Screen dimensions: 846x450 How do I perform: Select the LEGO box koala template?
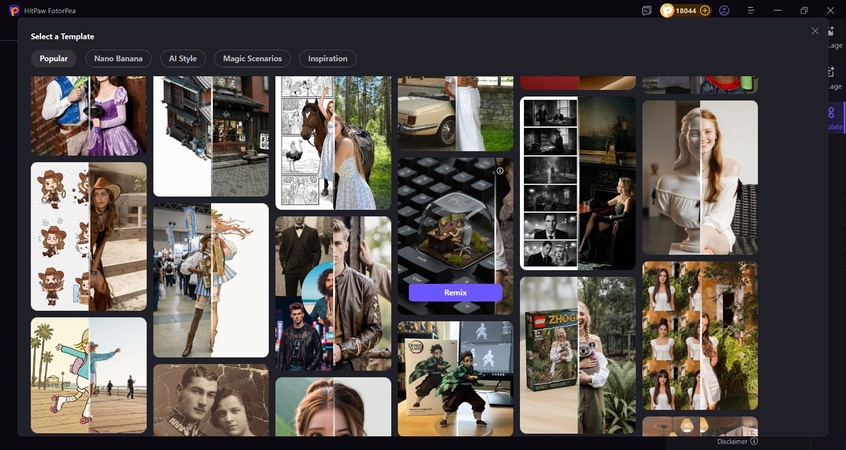point(577,355)
